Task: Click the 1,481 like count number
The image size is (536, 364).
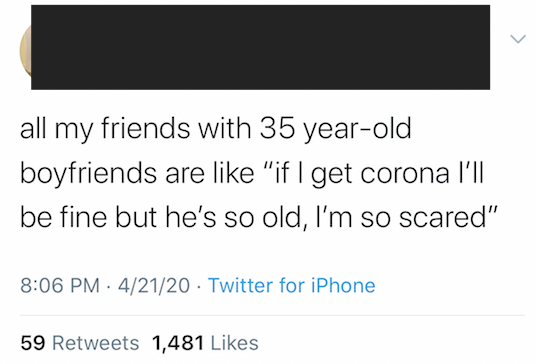Action: click(x=178, y=343)
